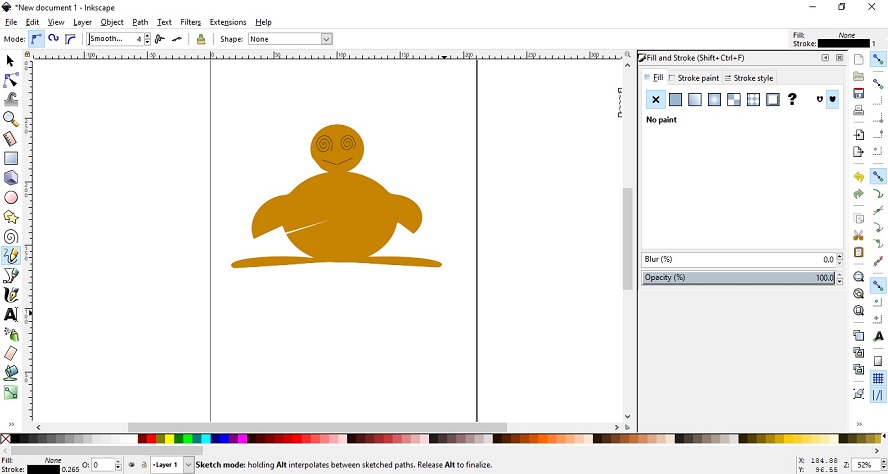Select the 3D Box tool
Screen dimensions: 888x474
click(11, 178)
